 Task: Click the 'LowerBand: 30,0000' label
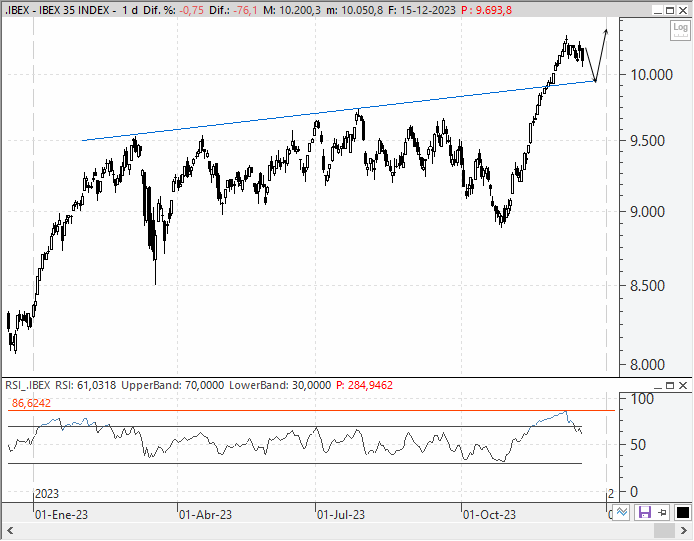pos(280,385)
